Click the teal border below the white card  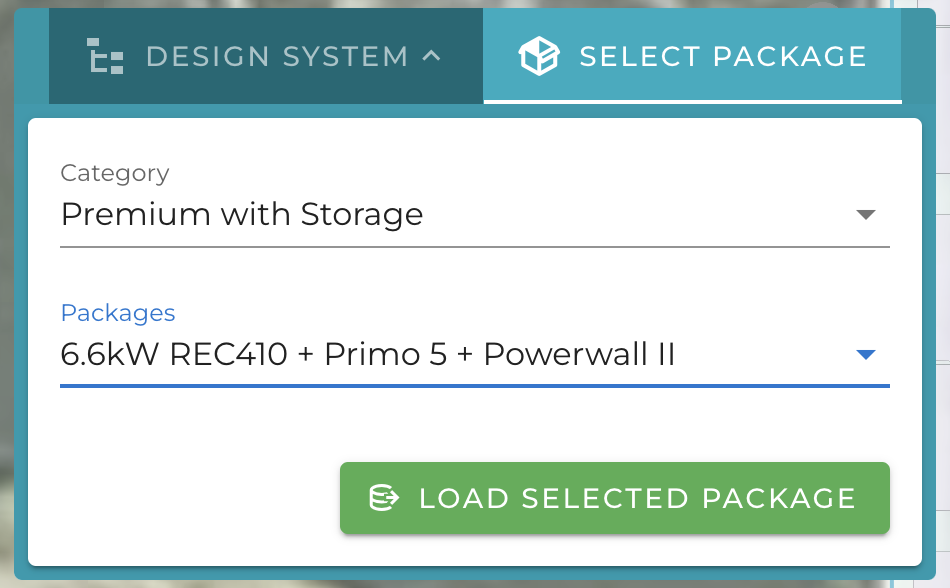click(474, 573)
